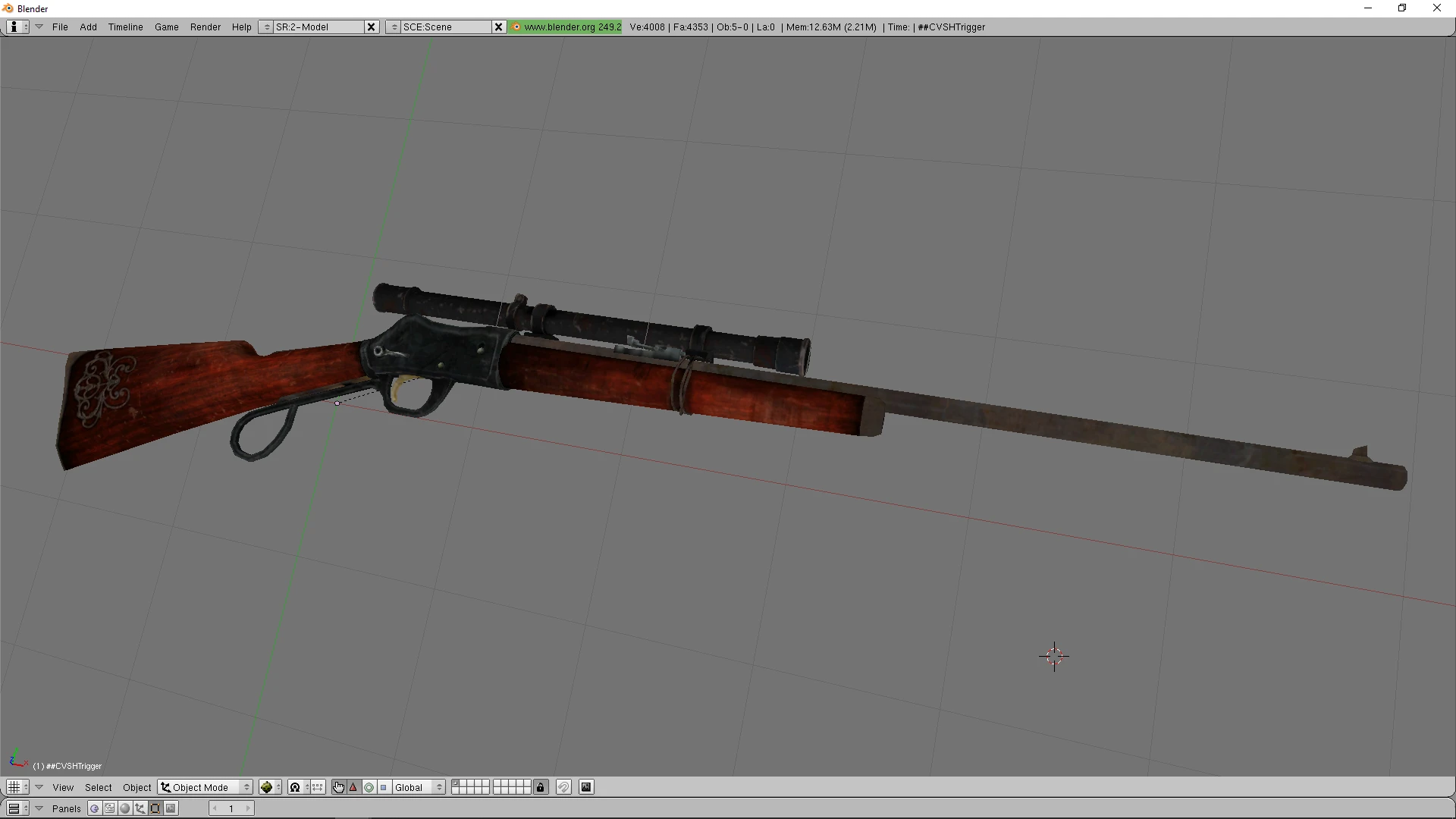
Task: Switch to Editing context panel
Action: tap(155, 808)
